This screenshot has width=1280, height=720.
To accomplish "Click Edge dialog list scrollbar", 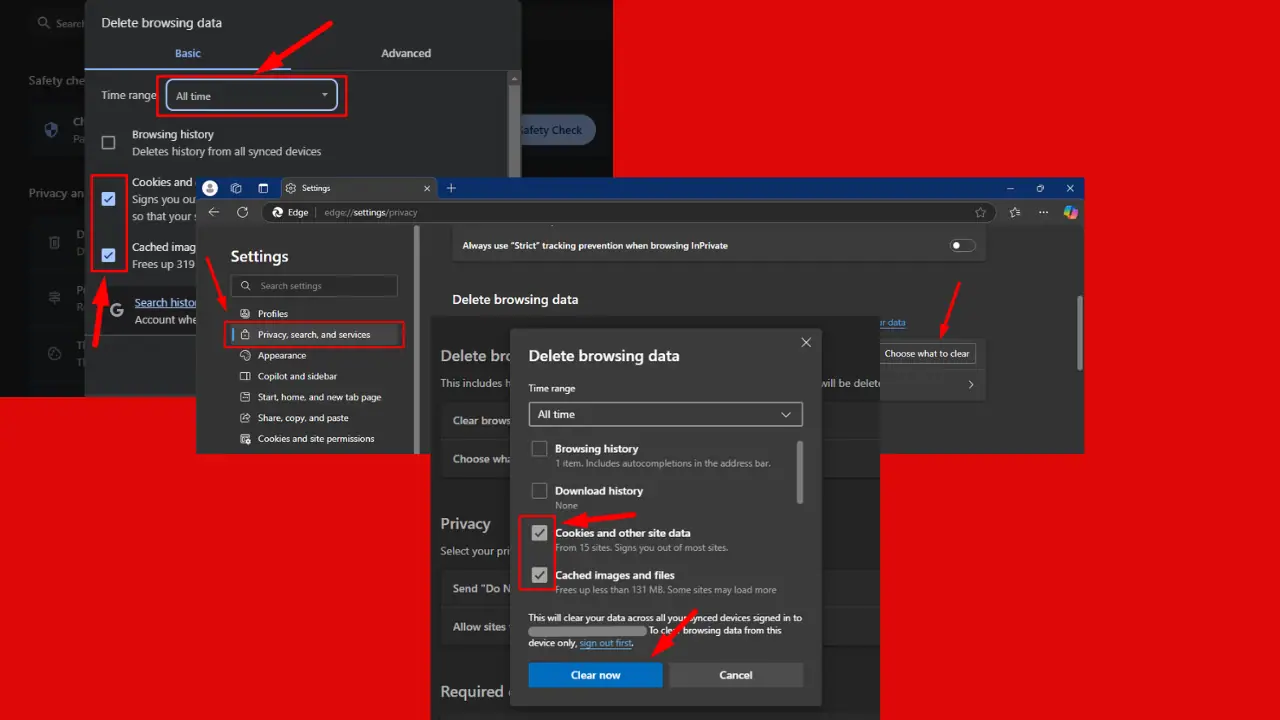I will (799, 472).
